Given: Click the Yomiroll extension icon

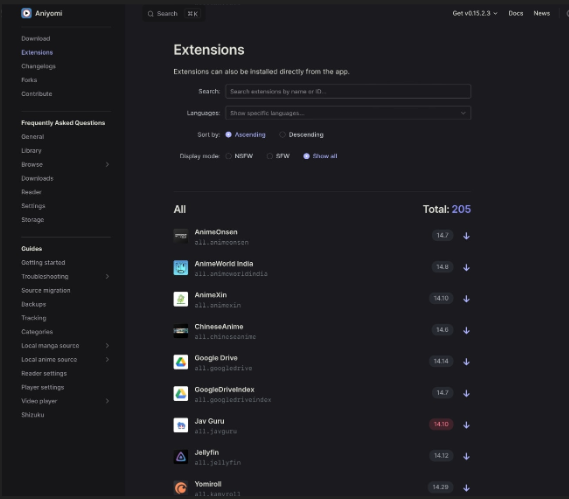Looking at the screenshot, I should (x=181, y=488).
